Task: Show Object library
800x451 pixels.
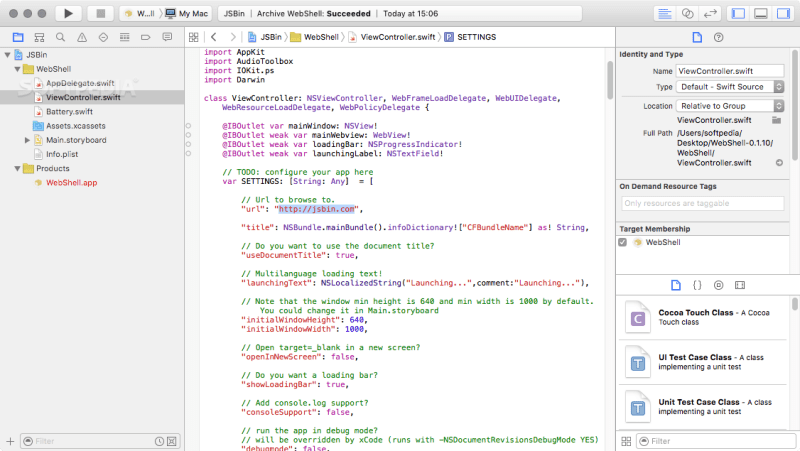Action: tap(718, 285)
